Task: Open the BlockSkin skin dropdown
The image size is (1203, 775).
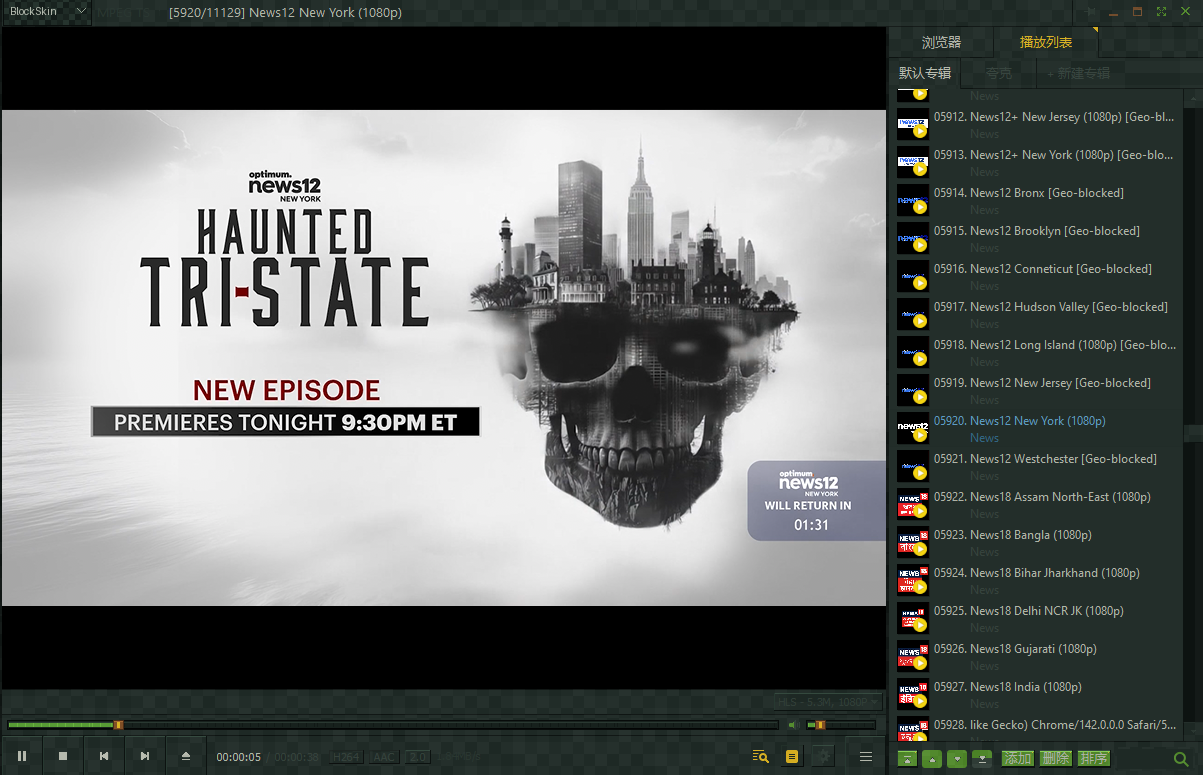Action: tap(47, 11)
